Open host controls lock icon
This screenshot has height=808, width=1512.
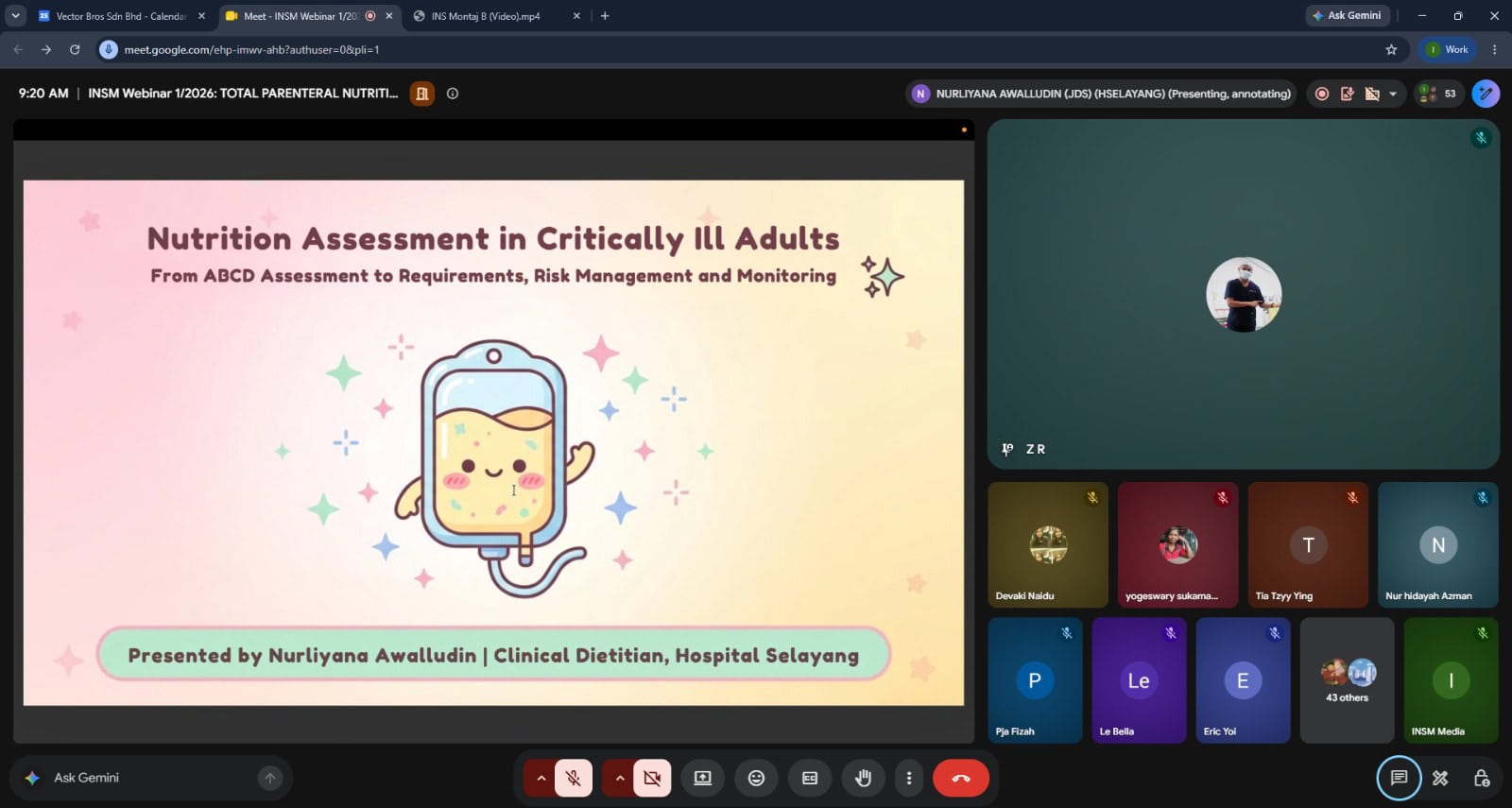click(x=1482, y=778)
